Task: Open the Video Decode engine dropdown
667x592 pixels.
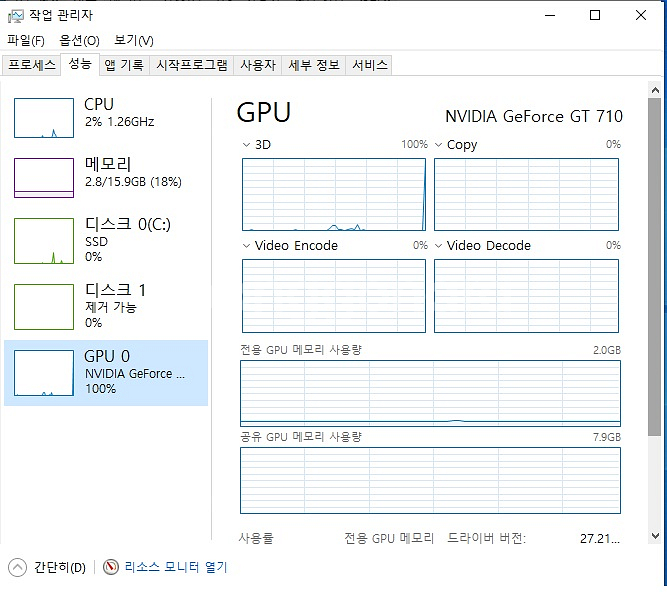Action: [x=439, y=245]
